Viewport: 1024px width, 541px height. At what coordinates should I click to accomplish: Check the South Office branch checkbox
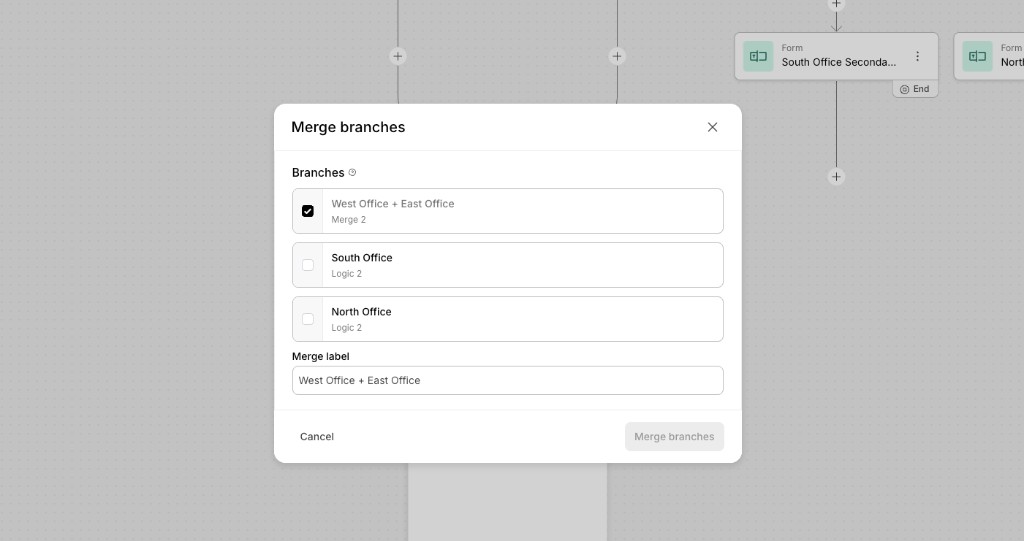[308, 265]
